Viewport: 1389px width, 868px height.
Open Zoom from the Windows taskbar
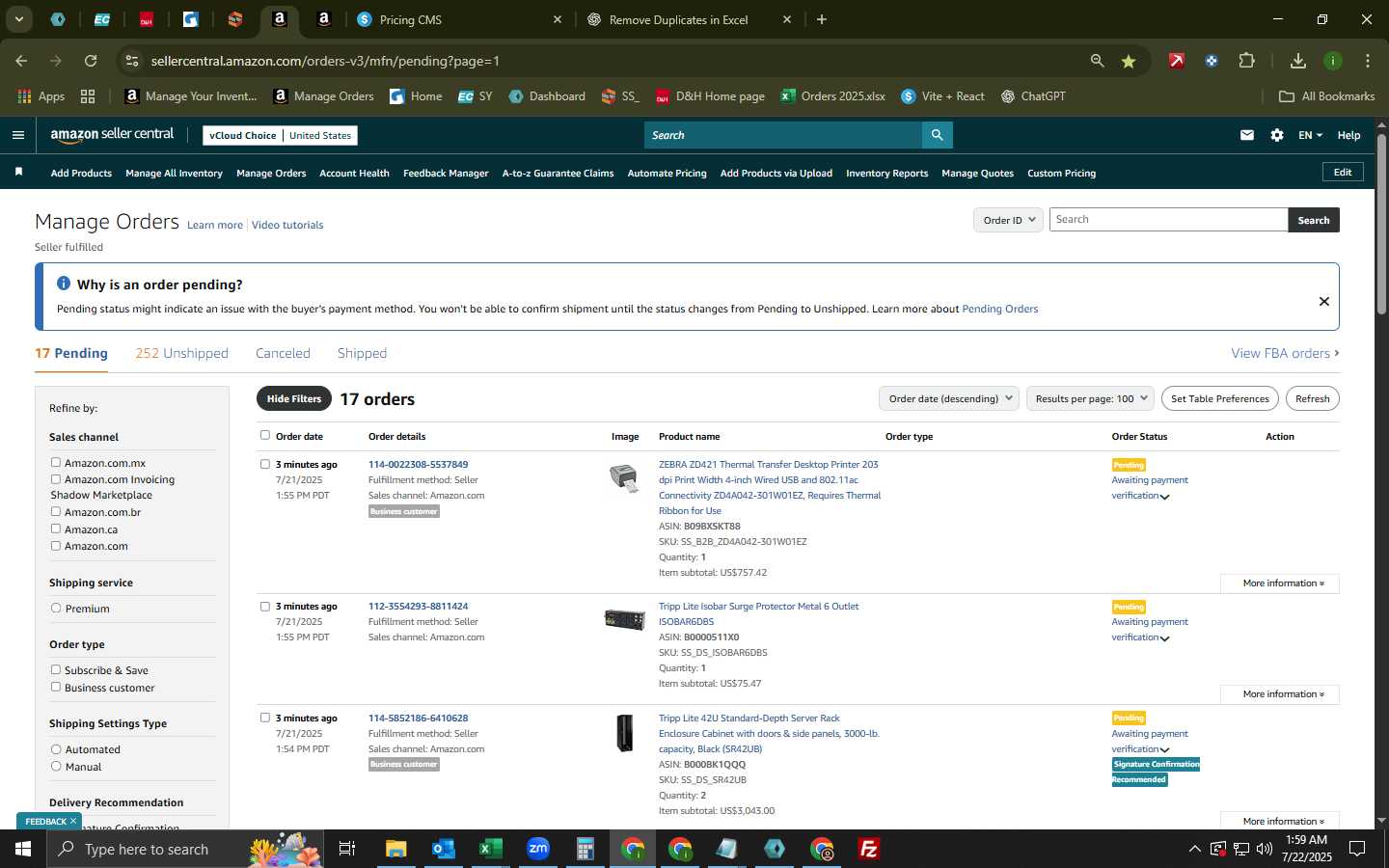pyautogui.click(x=537, y=849)
